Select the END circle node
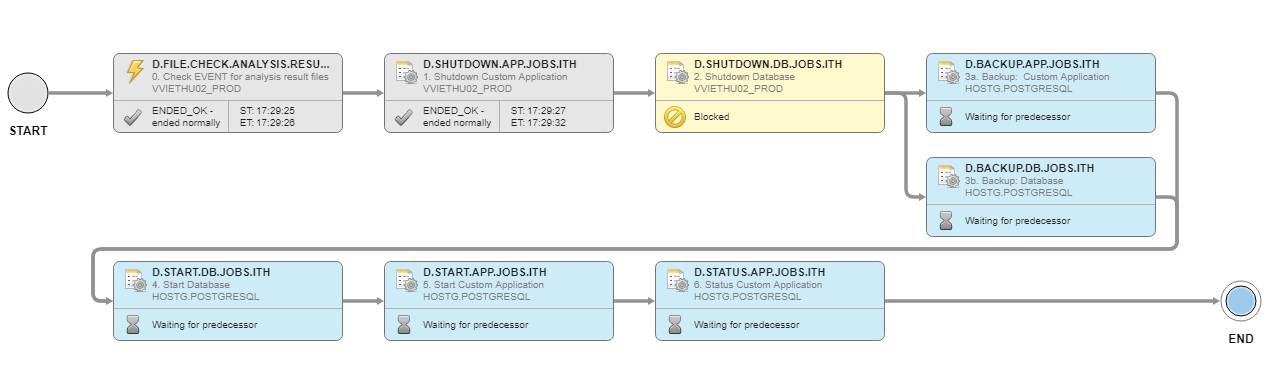 point(1240,301)
